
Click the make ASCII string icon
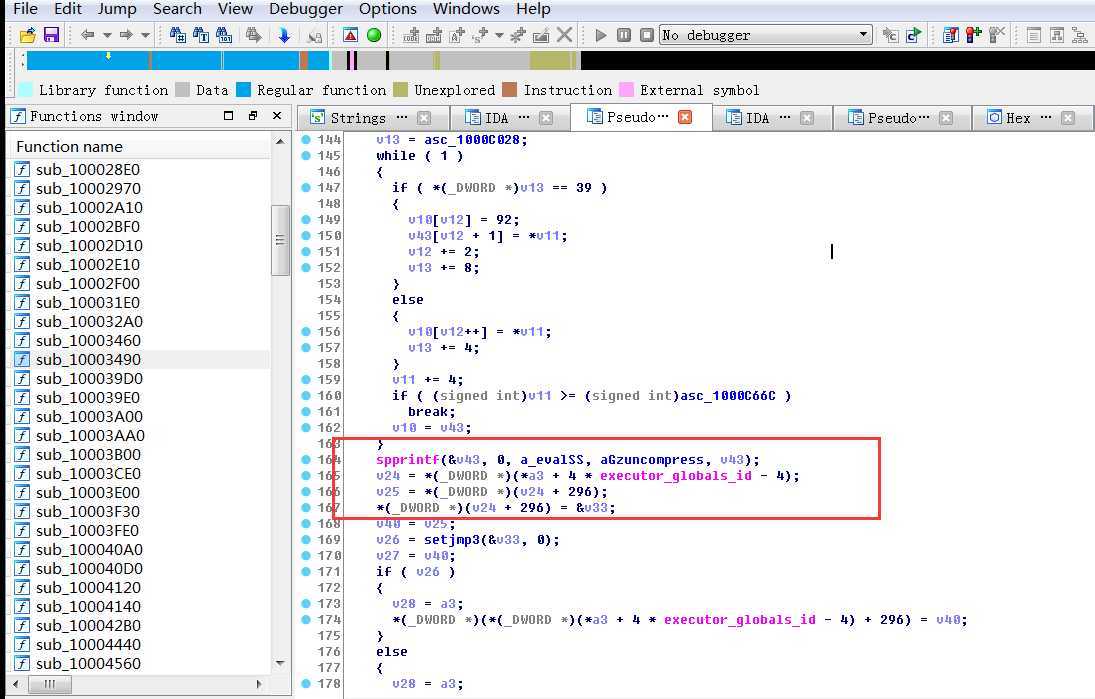click(x=457, y=35)
